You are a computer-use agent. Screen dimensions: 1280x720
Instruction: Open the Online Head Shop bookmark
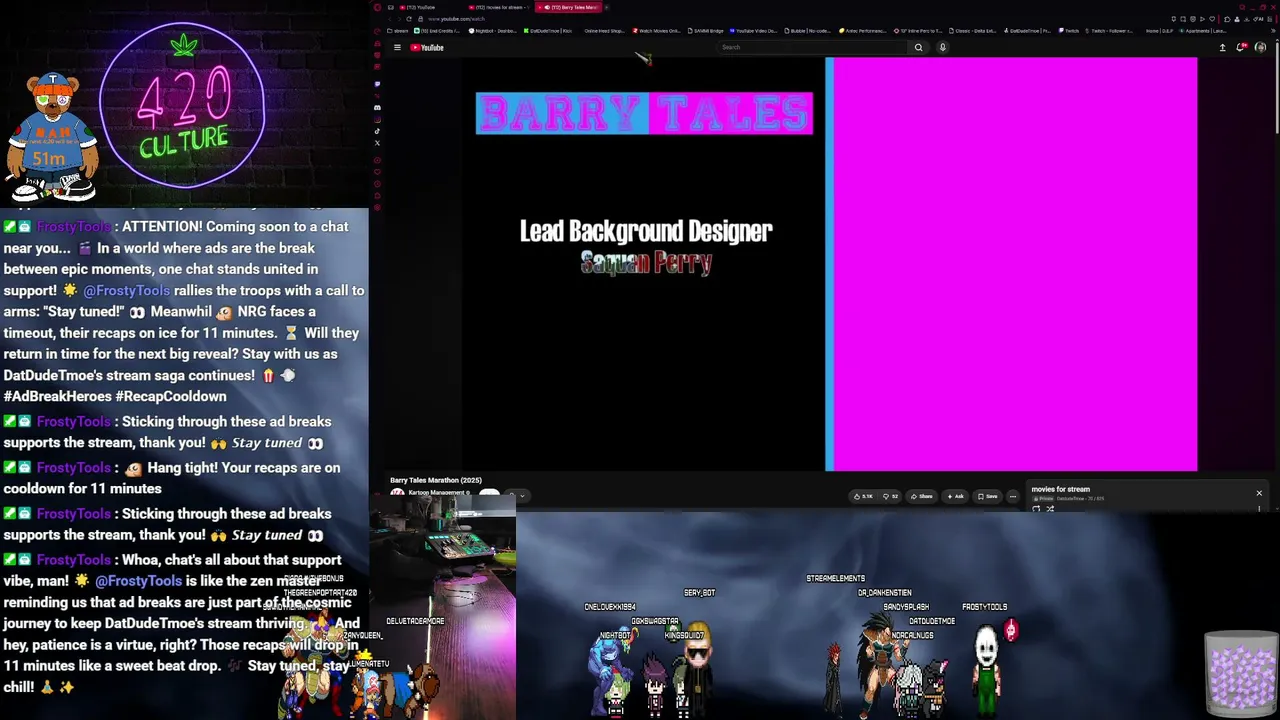click(x=603, y=31)
